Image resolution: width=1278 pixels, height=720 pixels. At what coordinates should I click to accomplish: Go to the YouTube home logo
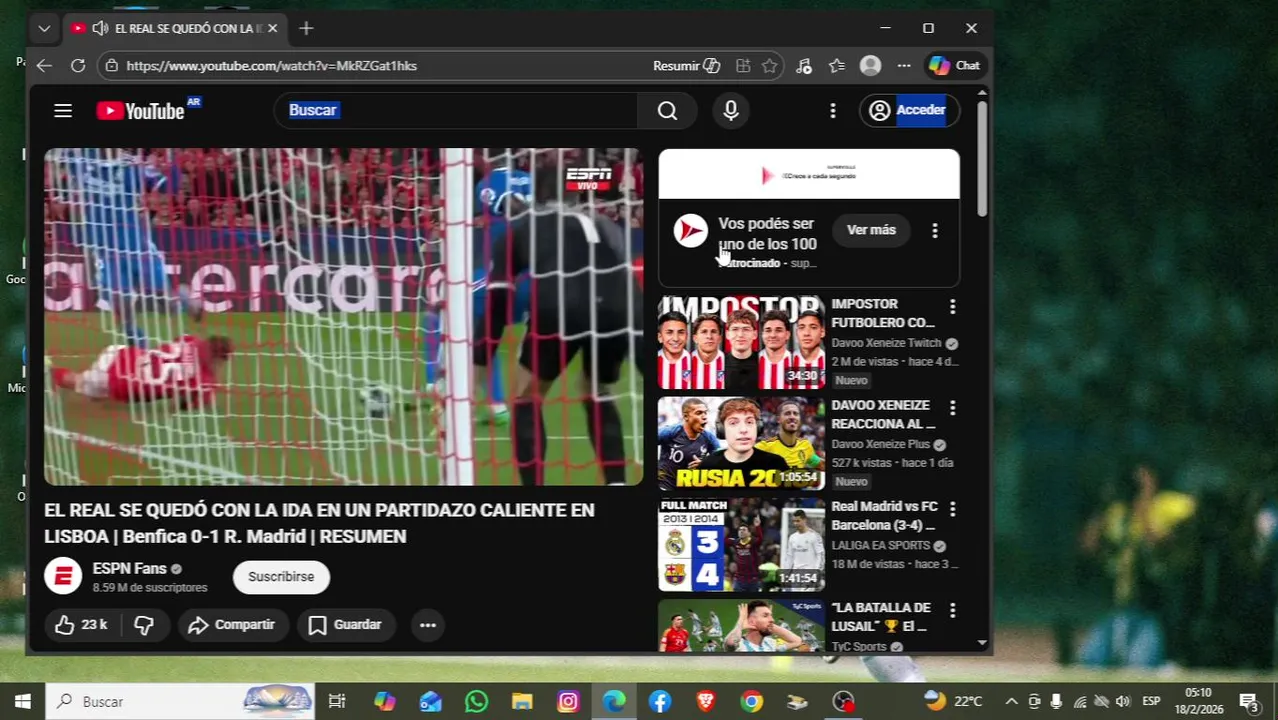(140, 111)
